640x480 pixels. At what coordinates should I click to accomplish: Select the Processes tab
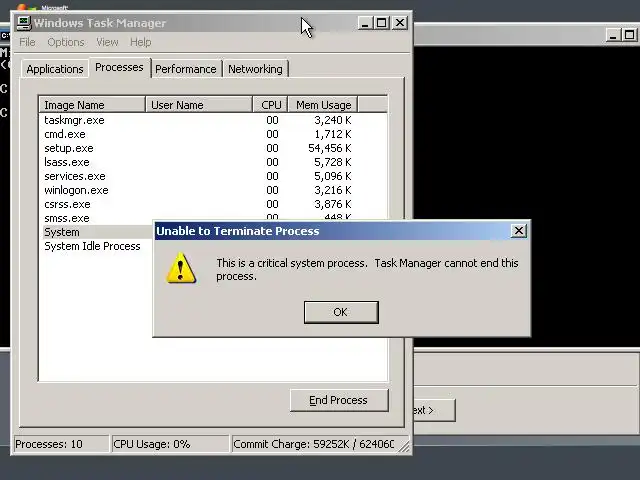tap(120, 67)
